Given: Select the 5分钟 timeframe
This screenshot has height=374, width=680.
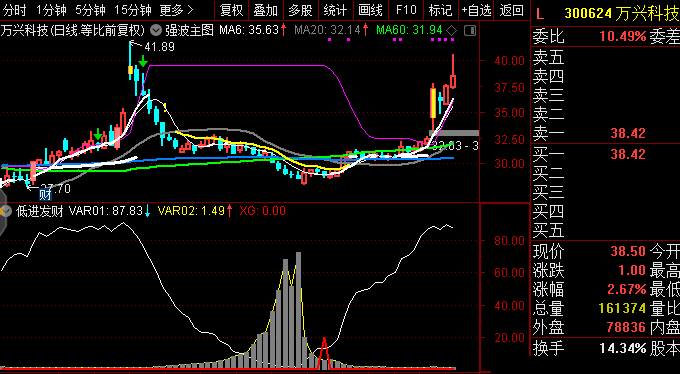Looking at the screenshot, I should click(x=90, y=10).
